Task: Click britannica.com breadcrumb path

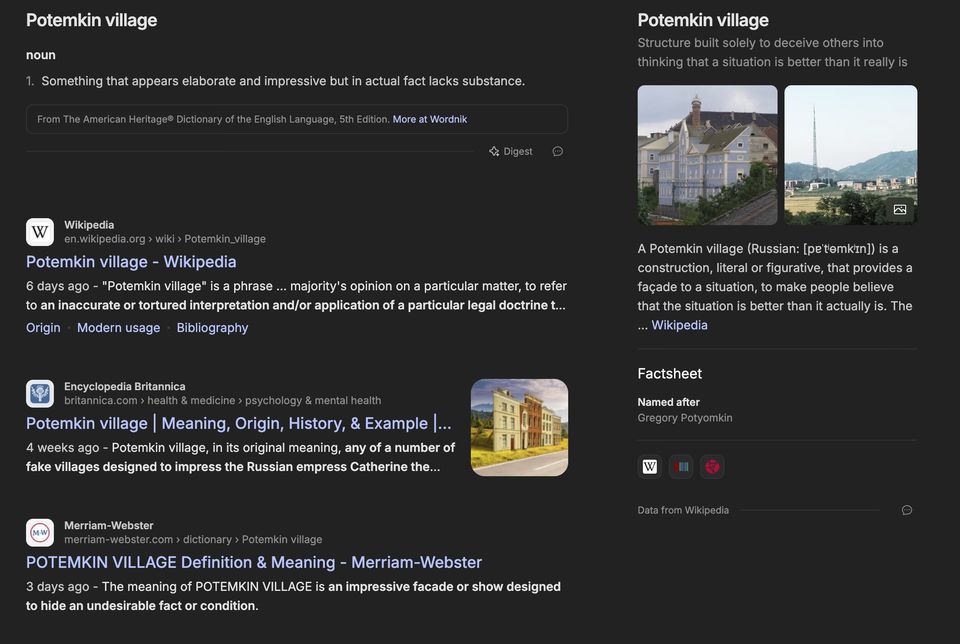Action: [x=222, y=400]
